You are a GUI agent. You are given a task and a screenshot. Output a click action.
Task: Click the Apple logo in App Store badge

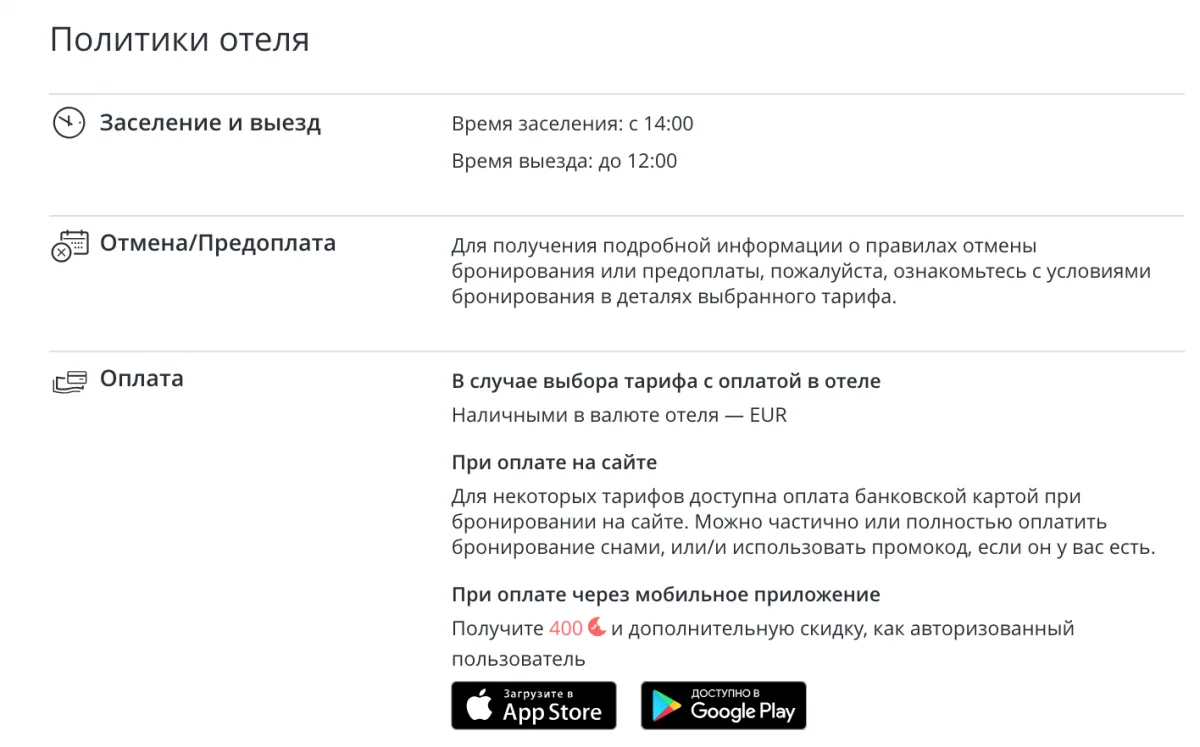480,707
